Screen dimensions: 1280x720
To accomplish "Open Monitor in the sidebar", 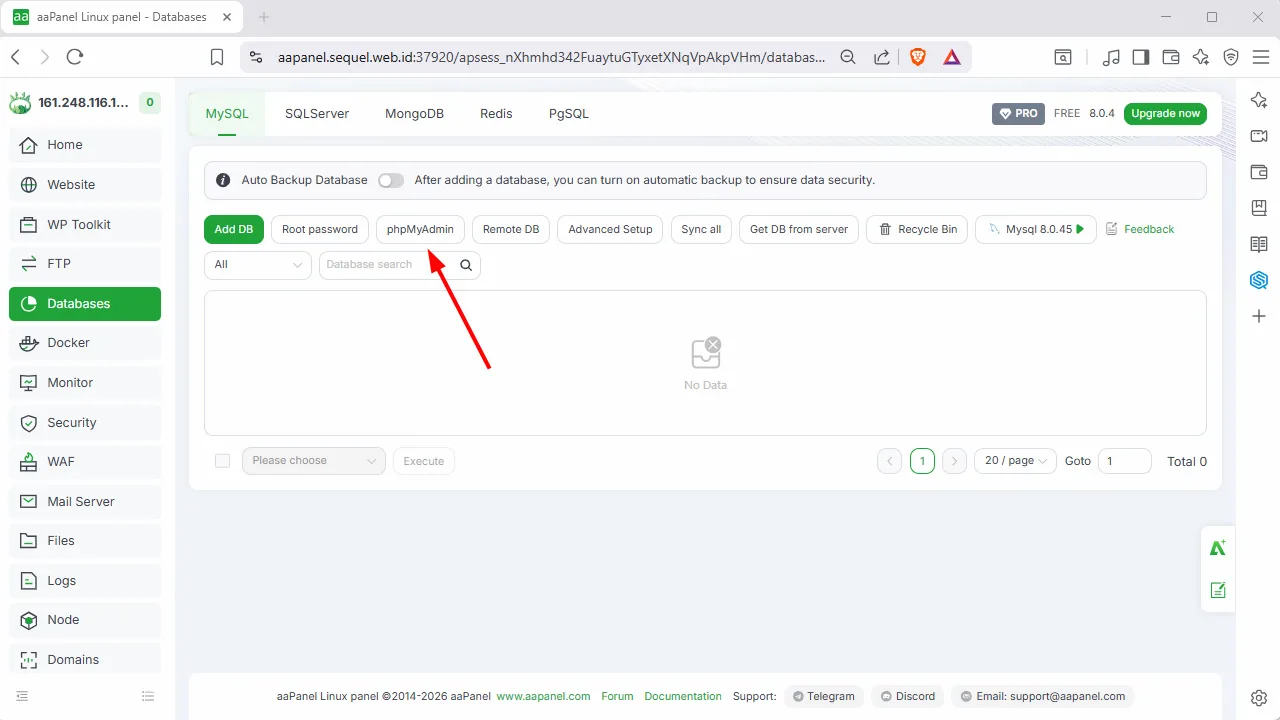I will point(85,383).
